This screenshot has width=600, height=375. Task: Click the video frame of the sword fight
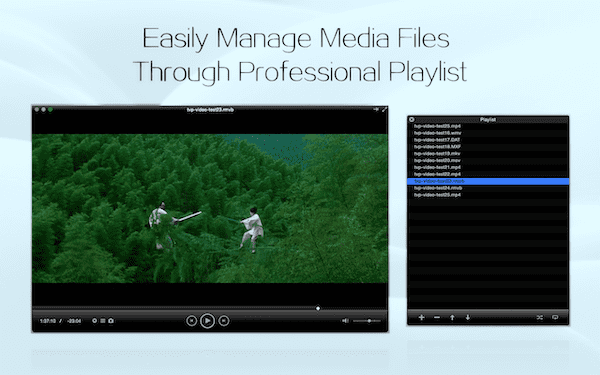tap(210, 209)
